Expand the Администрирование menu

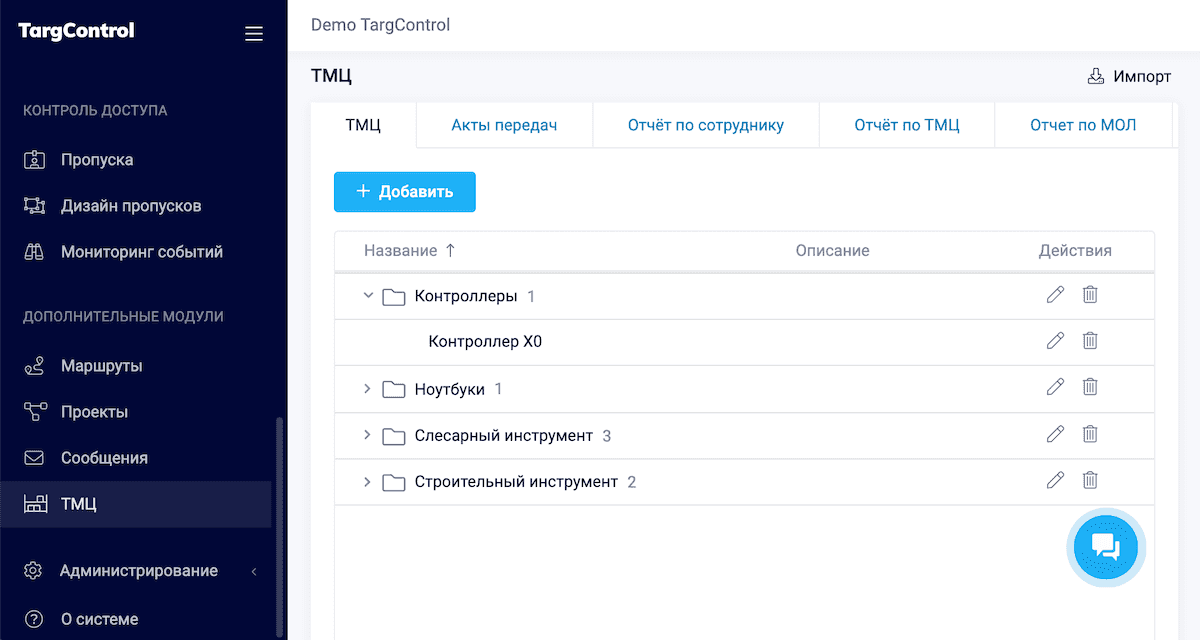(x=140, y=570)
